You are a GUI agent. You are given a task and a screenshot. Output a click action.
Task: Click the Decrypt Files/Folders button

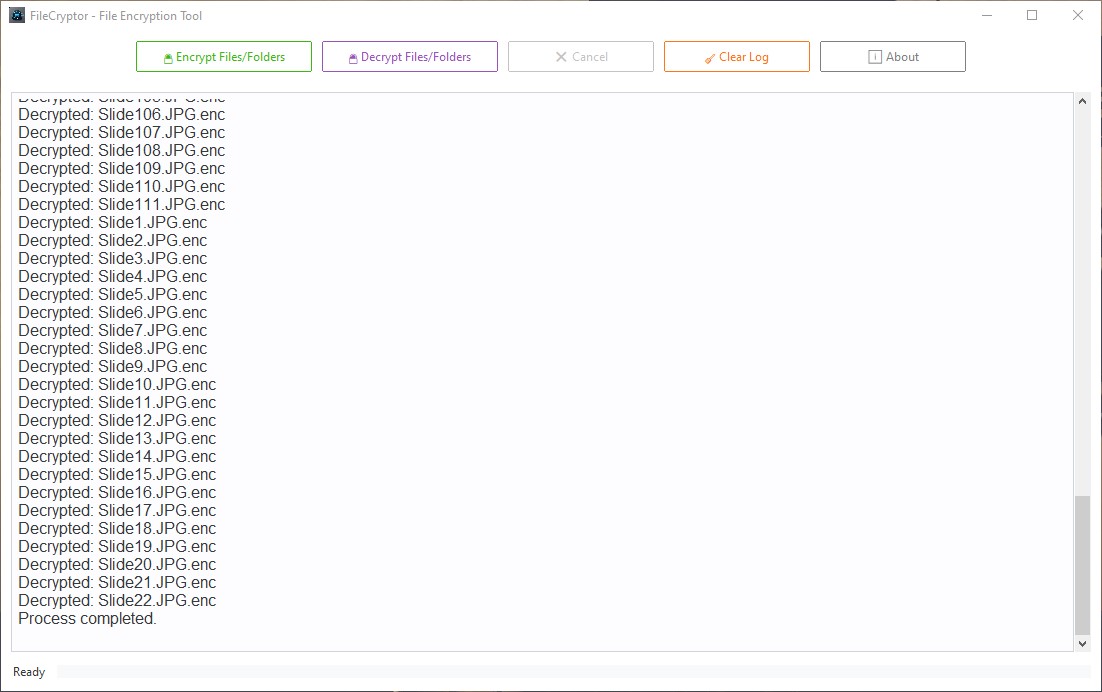[410, 57]
